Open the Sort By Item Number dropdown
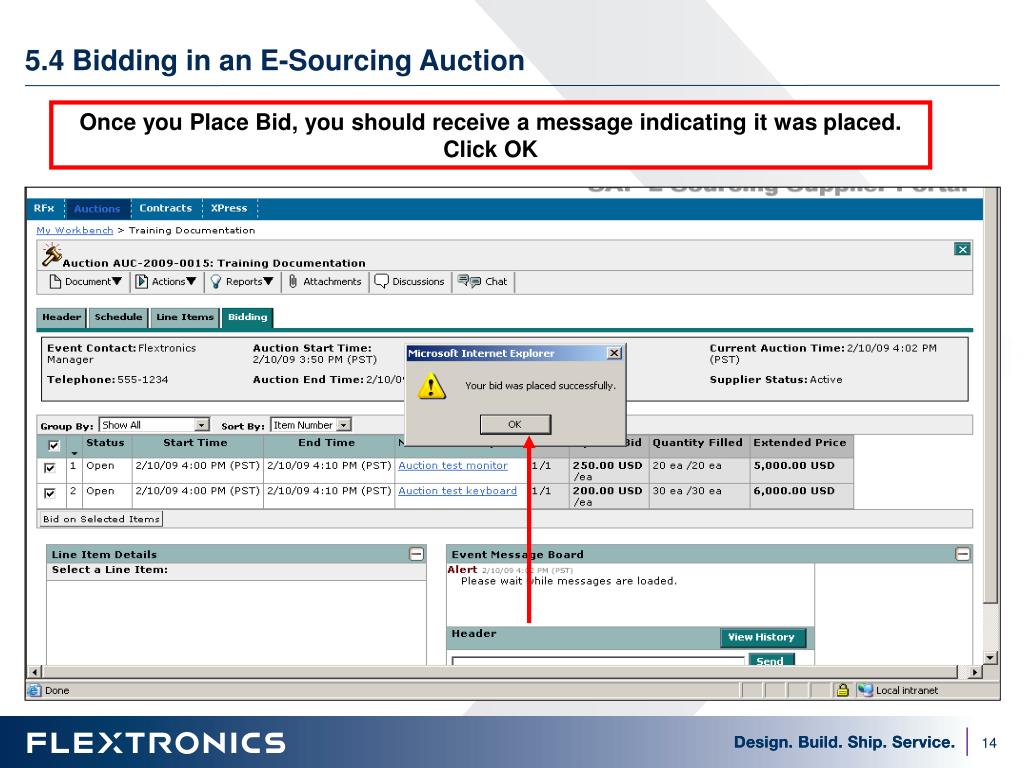The height and width of the screenshot is (768, 1024). 311,425
